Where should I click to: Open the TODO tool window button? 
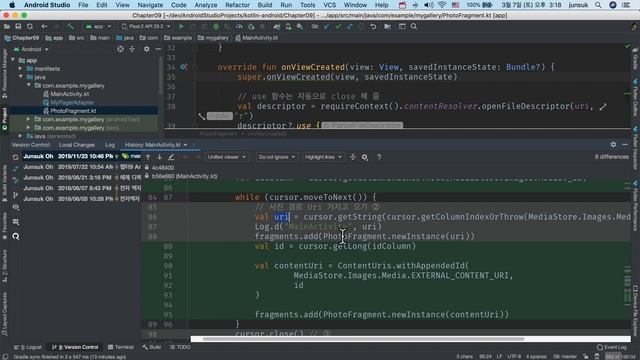180,347
